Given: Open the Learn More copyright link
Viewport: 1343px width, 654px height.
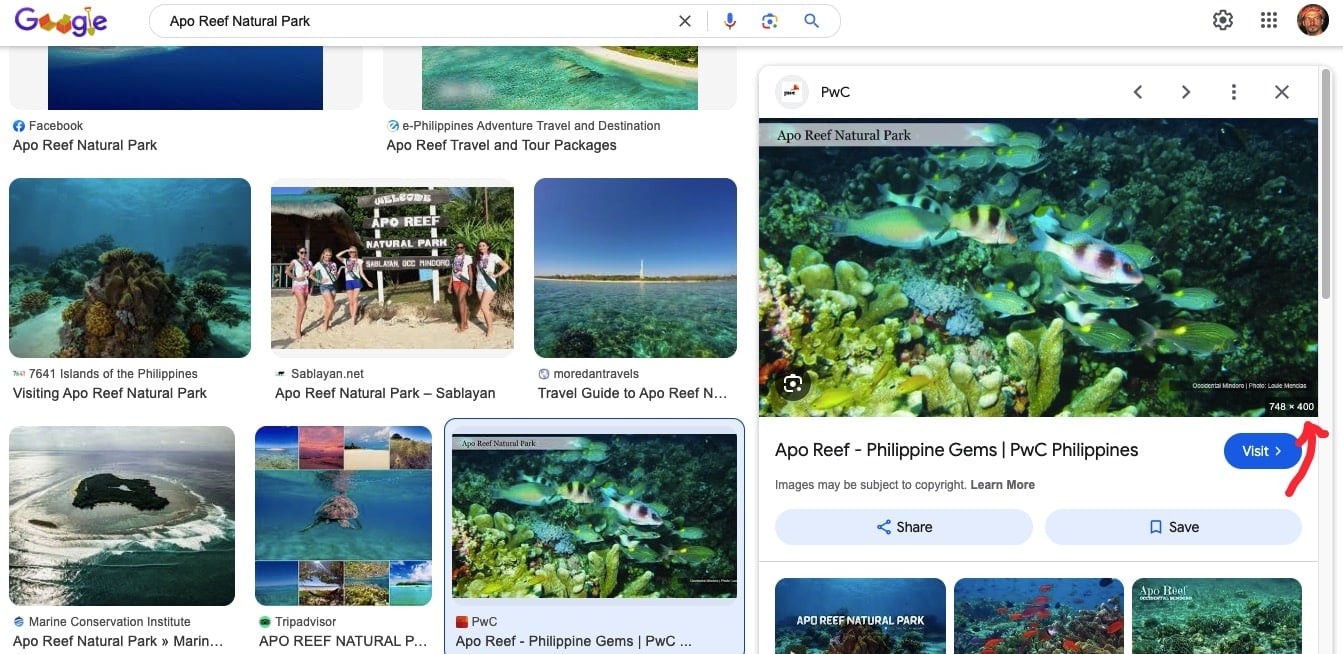Looking at the screenshot, I should (1003, 484).
